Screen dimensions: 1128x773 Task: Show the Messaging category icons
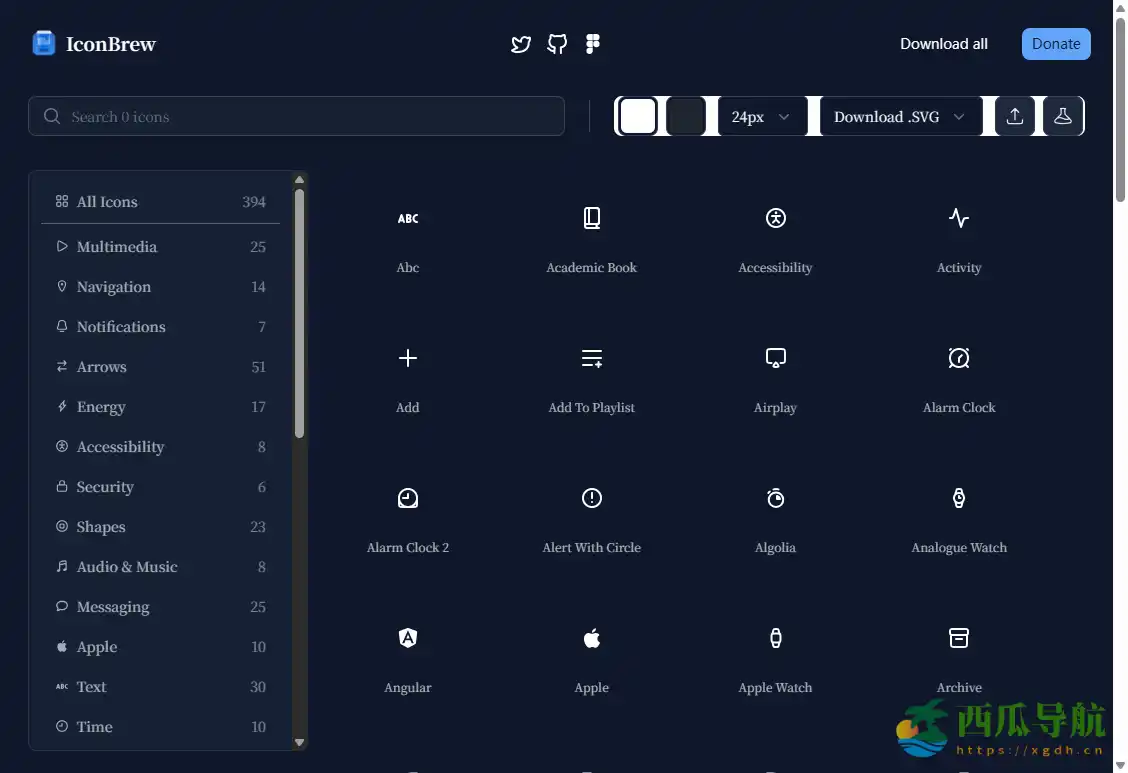113,607
